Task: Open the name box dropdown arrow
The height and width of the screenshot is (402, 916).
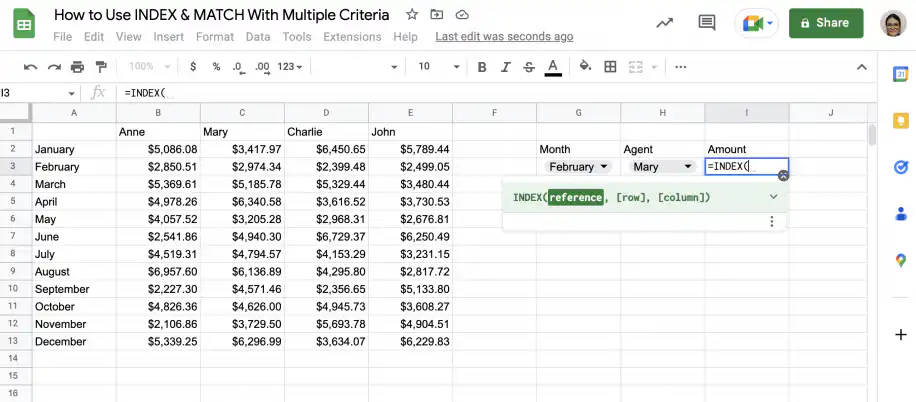Action: pyautogui.click(x=71, y=93)
